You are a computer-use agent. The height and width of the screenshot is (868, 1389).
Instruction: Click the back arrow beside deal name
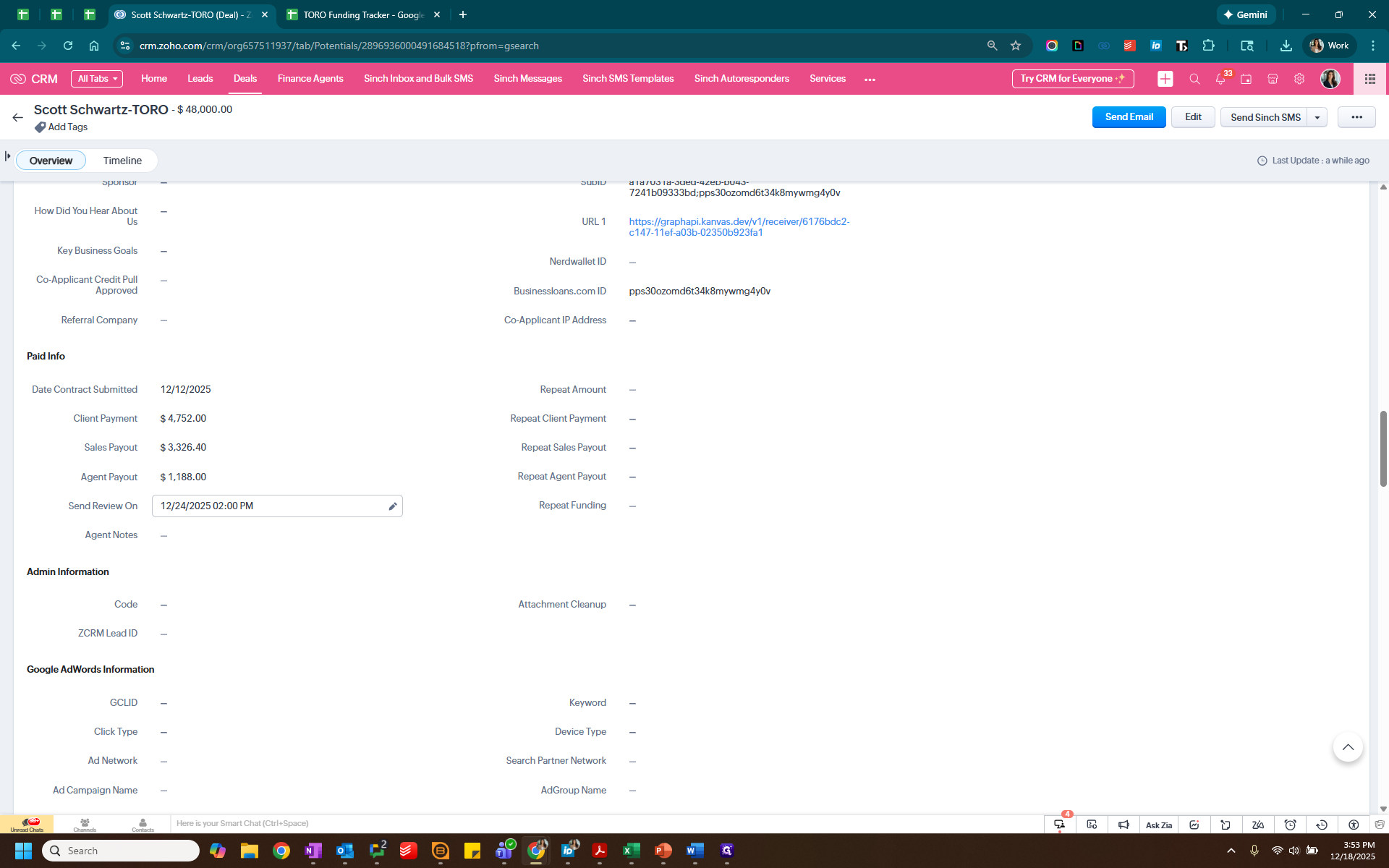tap(18, 117)
